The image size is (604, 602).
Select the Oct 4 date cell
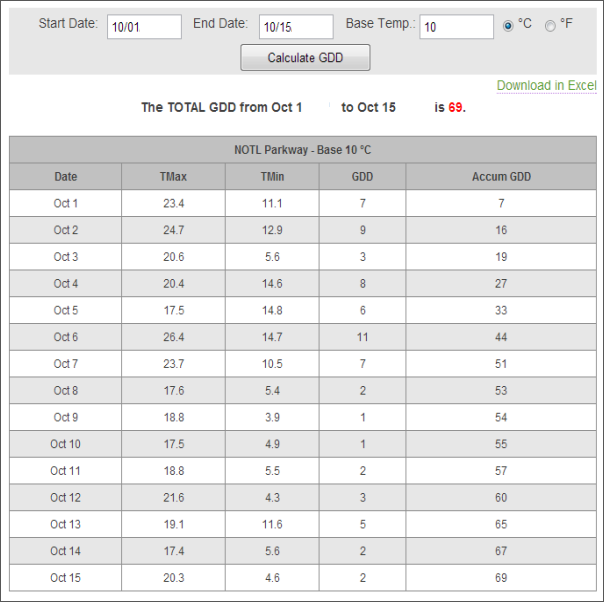click(65, 283)
